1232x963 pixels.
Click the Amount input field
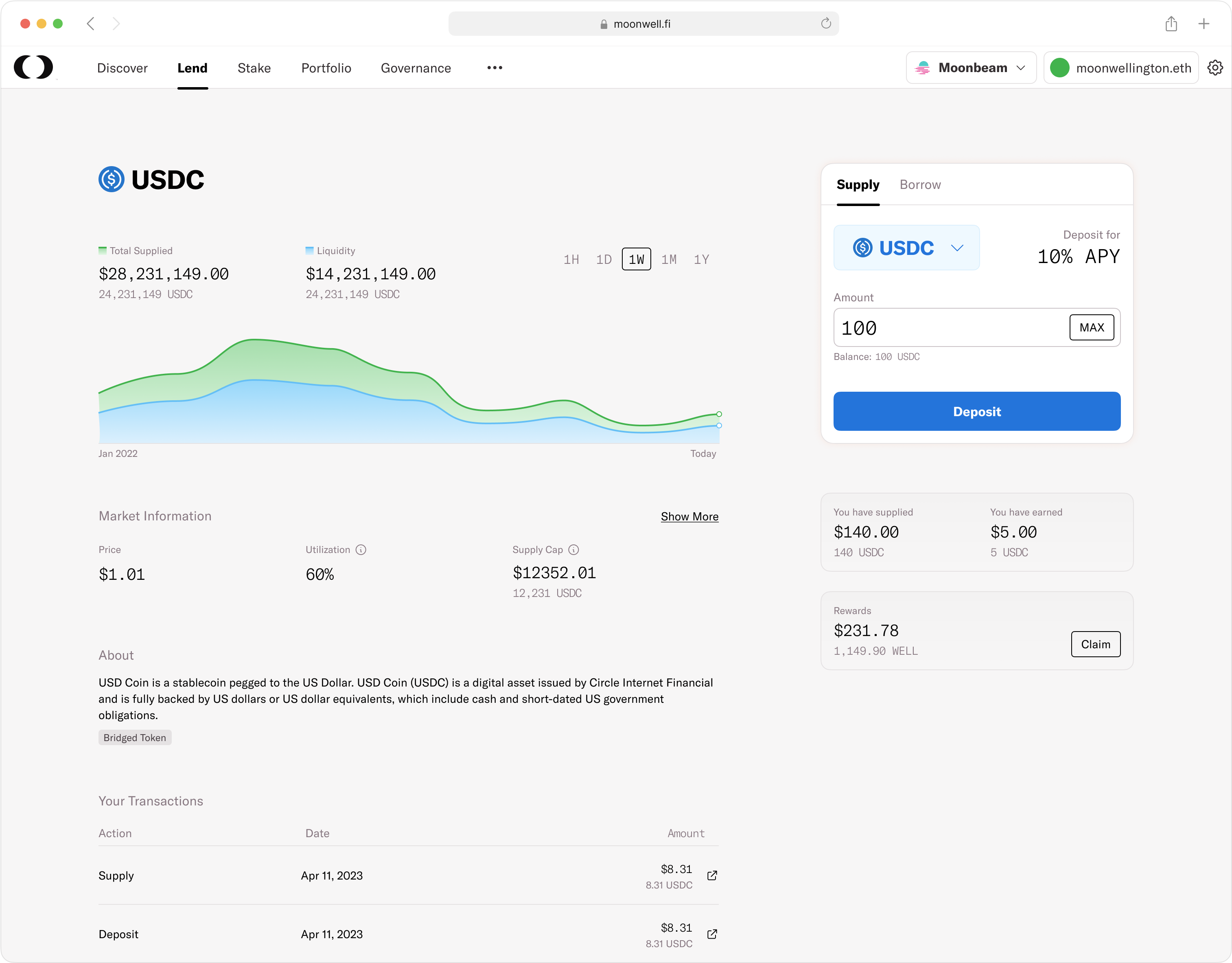click(950, 328)
